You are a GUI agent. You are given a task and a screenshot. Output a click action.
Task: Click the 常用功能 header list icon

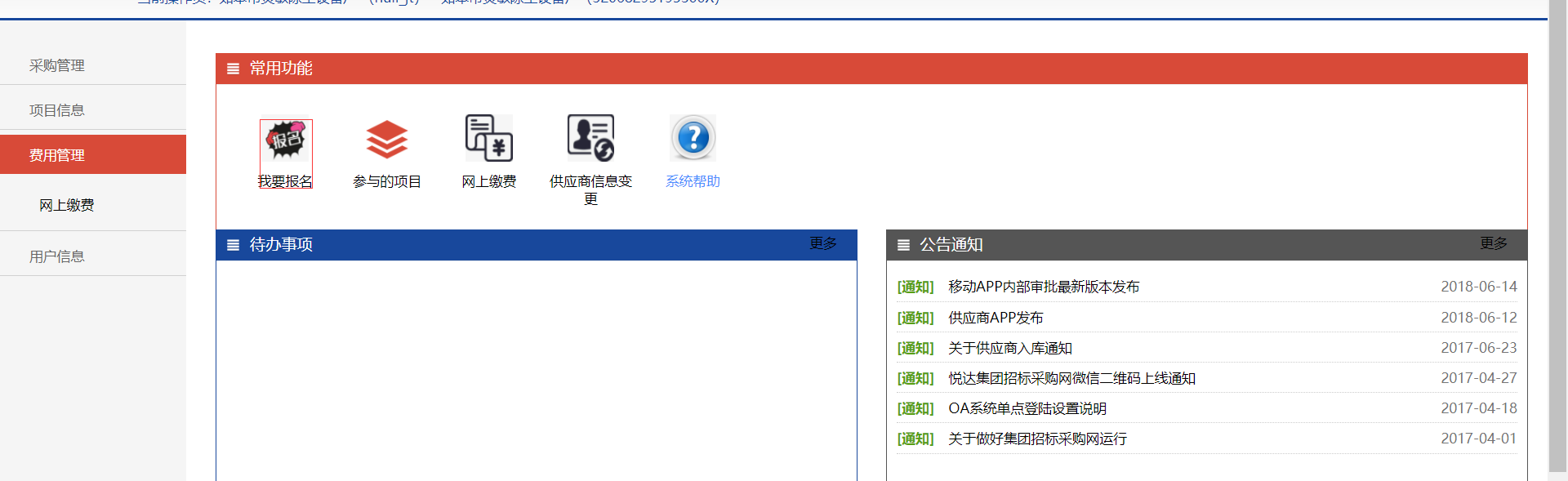point(234,69)
